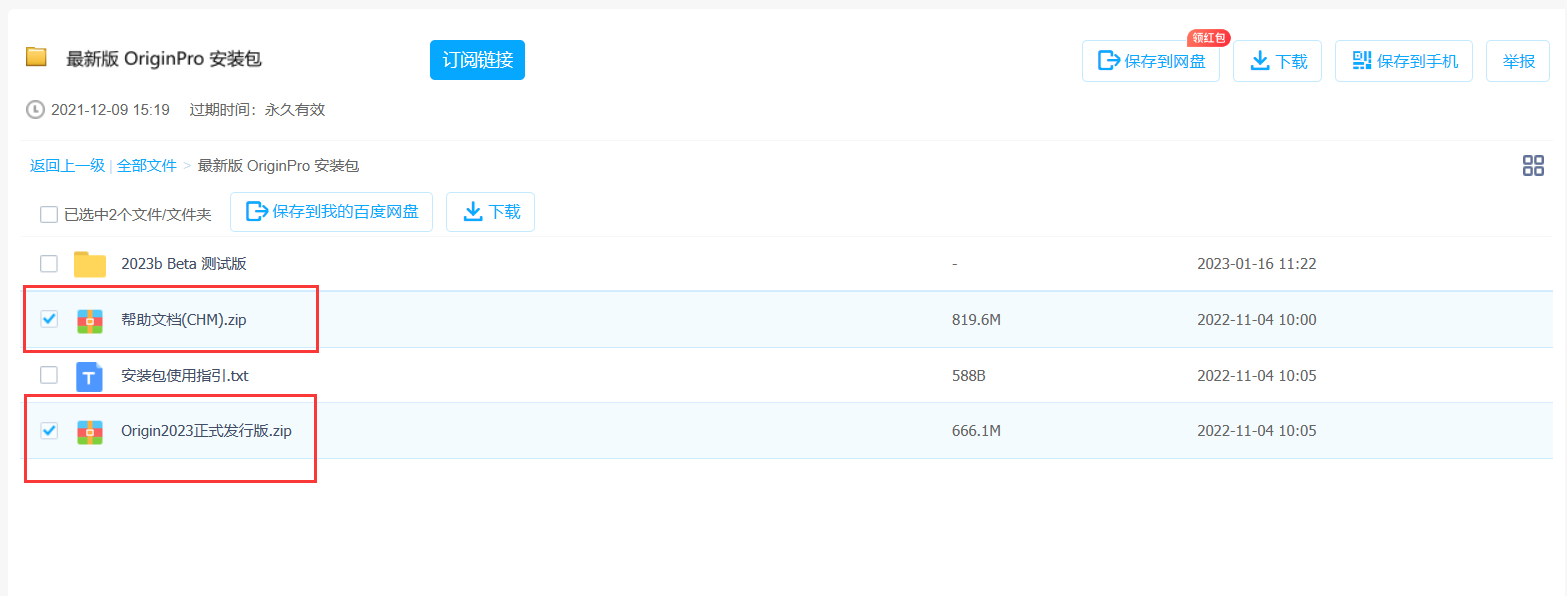The height and width of the screenshot is (596, 1567).
Task: Click date 2022-11-04 10:05 in the 安装包使用指引.txt row
Action: coord(1257,376)
